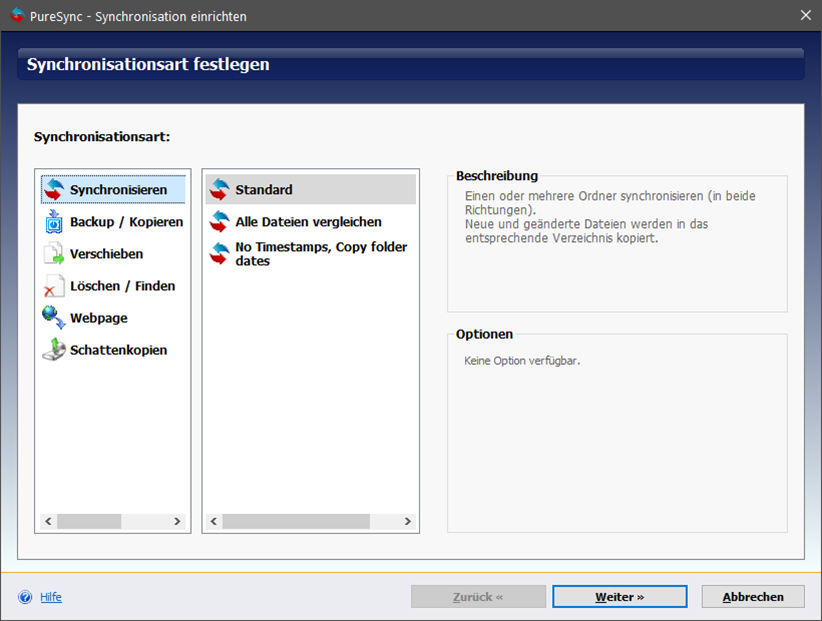Choose the Webpage synchronization icon

pyautogui.click(x=54, y=318)
